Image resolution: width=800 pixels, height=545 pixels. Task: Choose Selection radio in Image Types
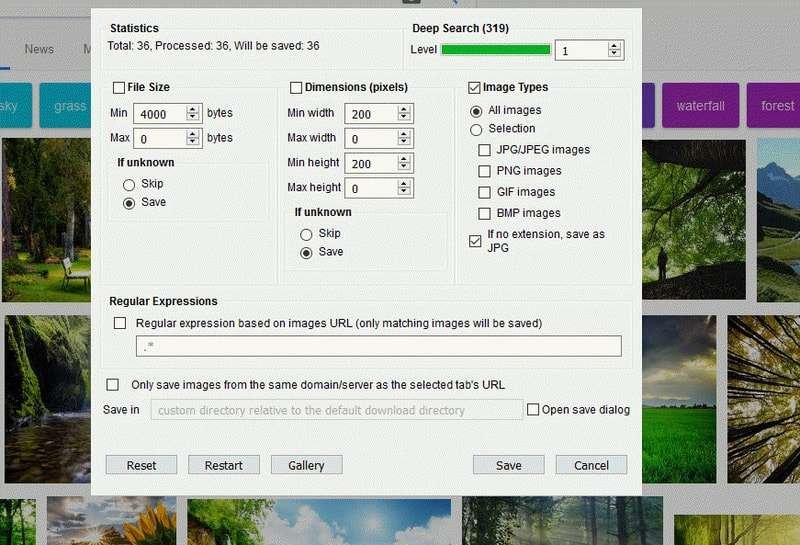tap(476, 129)
